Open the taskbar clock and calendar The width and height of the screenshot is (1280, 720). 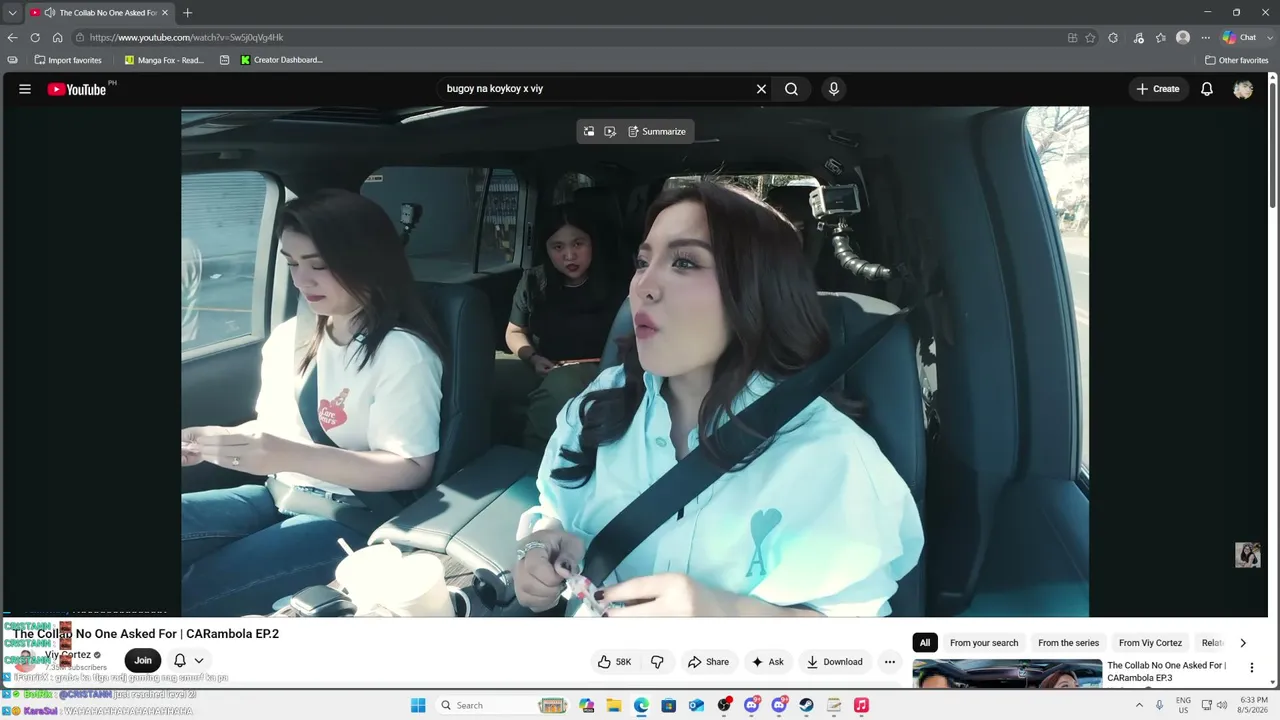pos(1254,705)
